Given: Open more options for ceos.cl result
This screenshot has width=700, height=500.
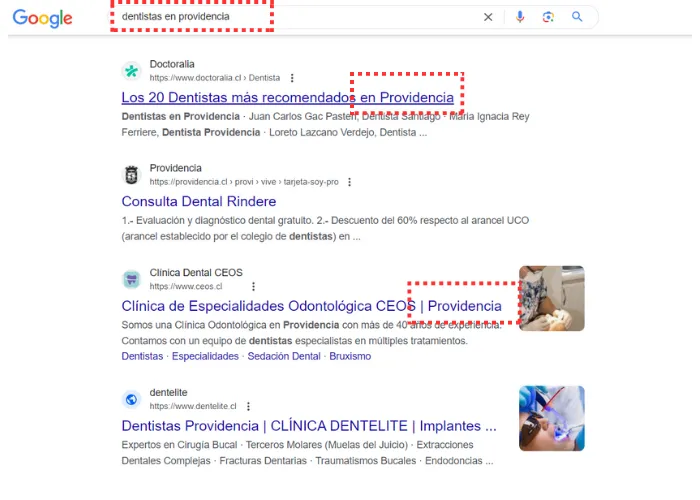Looking at the screenshot, I should (x=253, y=287).
